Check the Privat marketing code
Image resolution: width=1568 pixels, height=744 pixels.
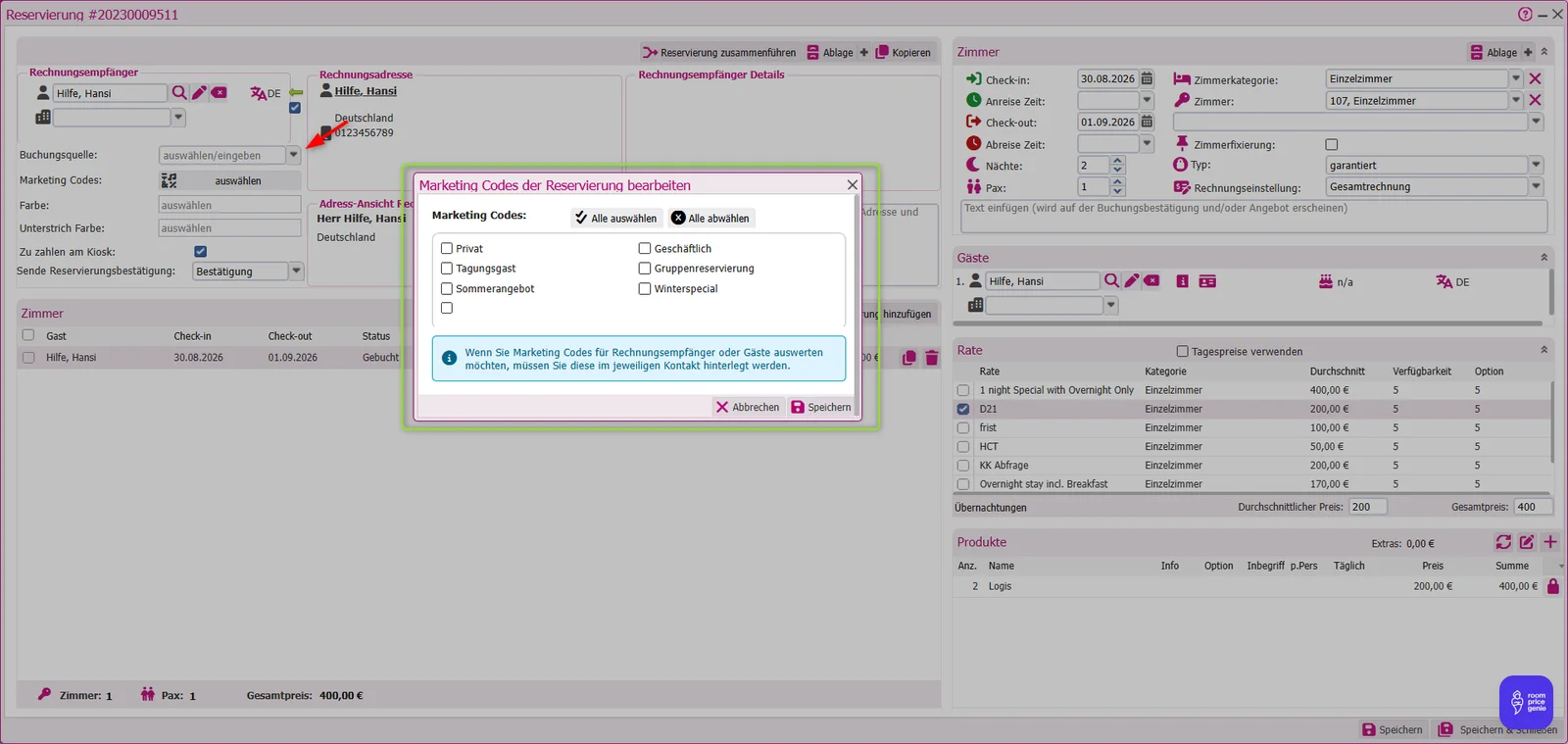pyautogui.click(x=447, y=249)
